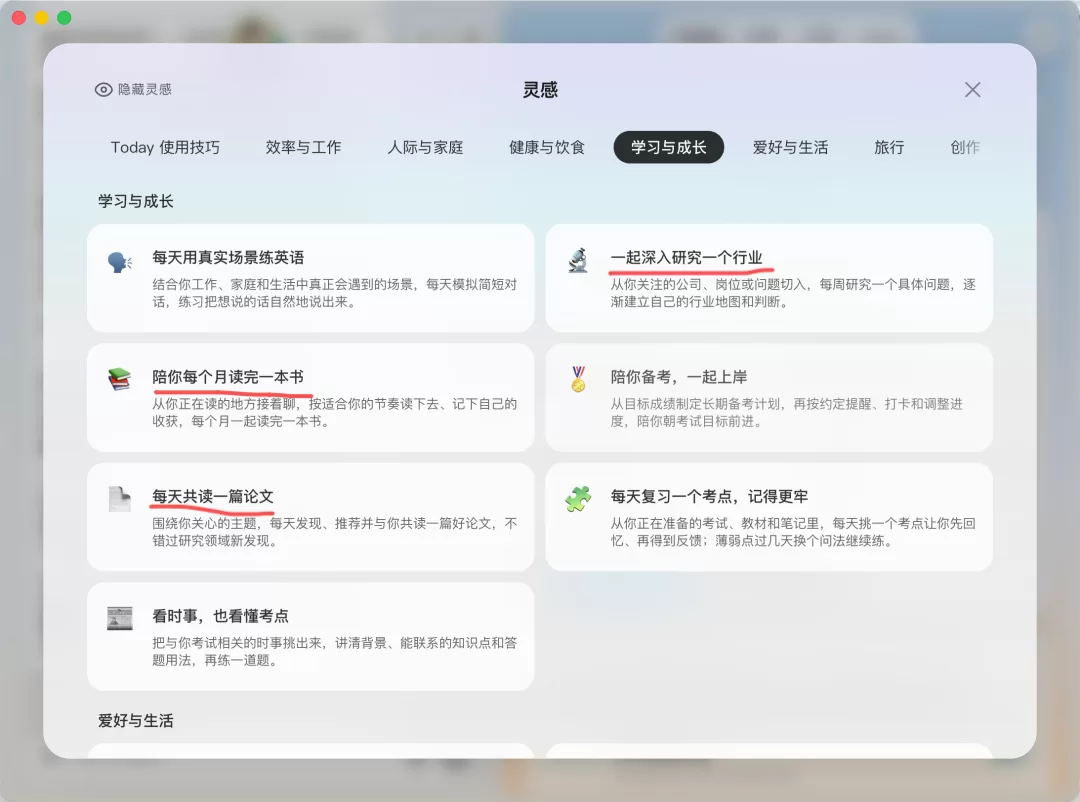
Task: Click description starting 从你正在读的地方接着聊
Action: tap(335, 412)
